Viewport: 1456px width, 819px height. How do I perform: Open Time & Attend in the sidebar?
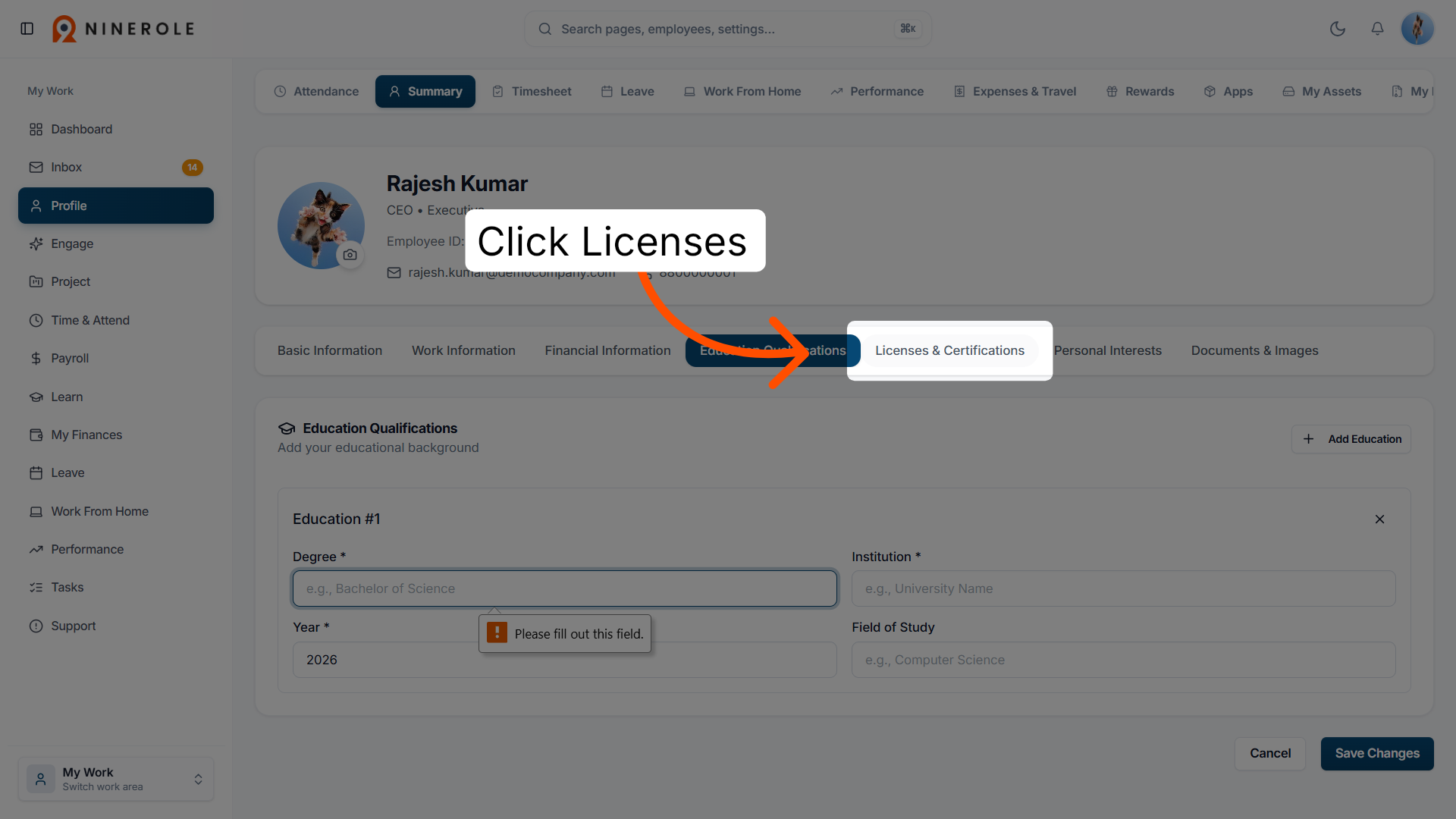[116, 321]
